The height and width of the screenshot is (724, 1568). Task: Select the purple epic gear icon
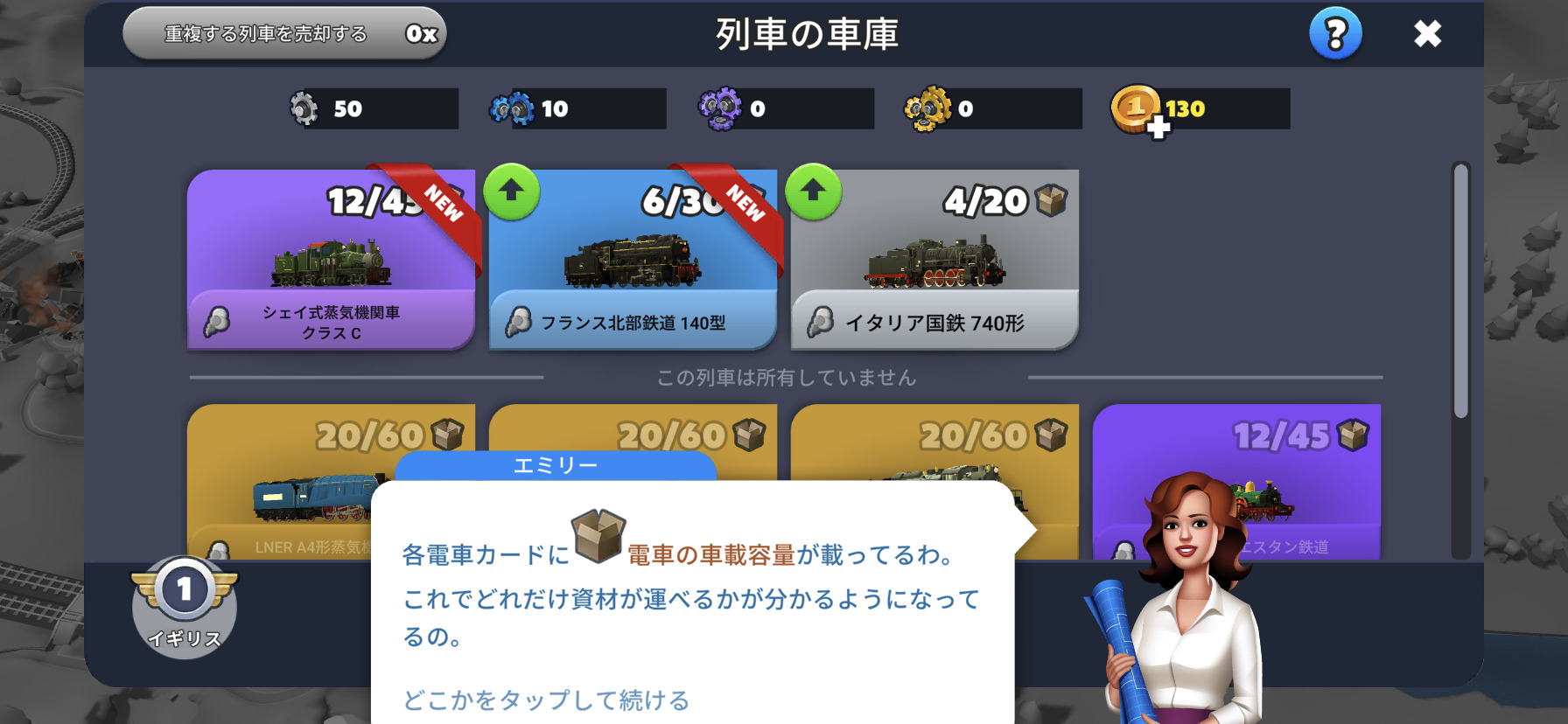(719, 109)
